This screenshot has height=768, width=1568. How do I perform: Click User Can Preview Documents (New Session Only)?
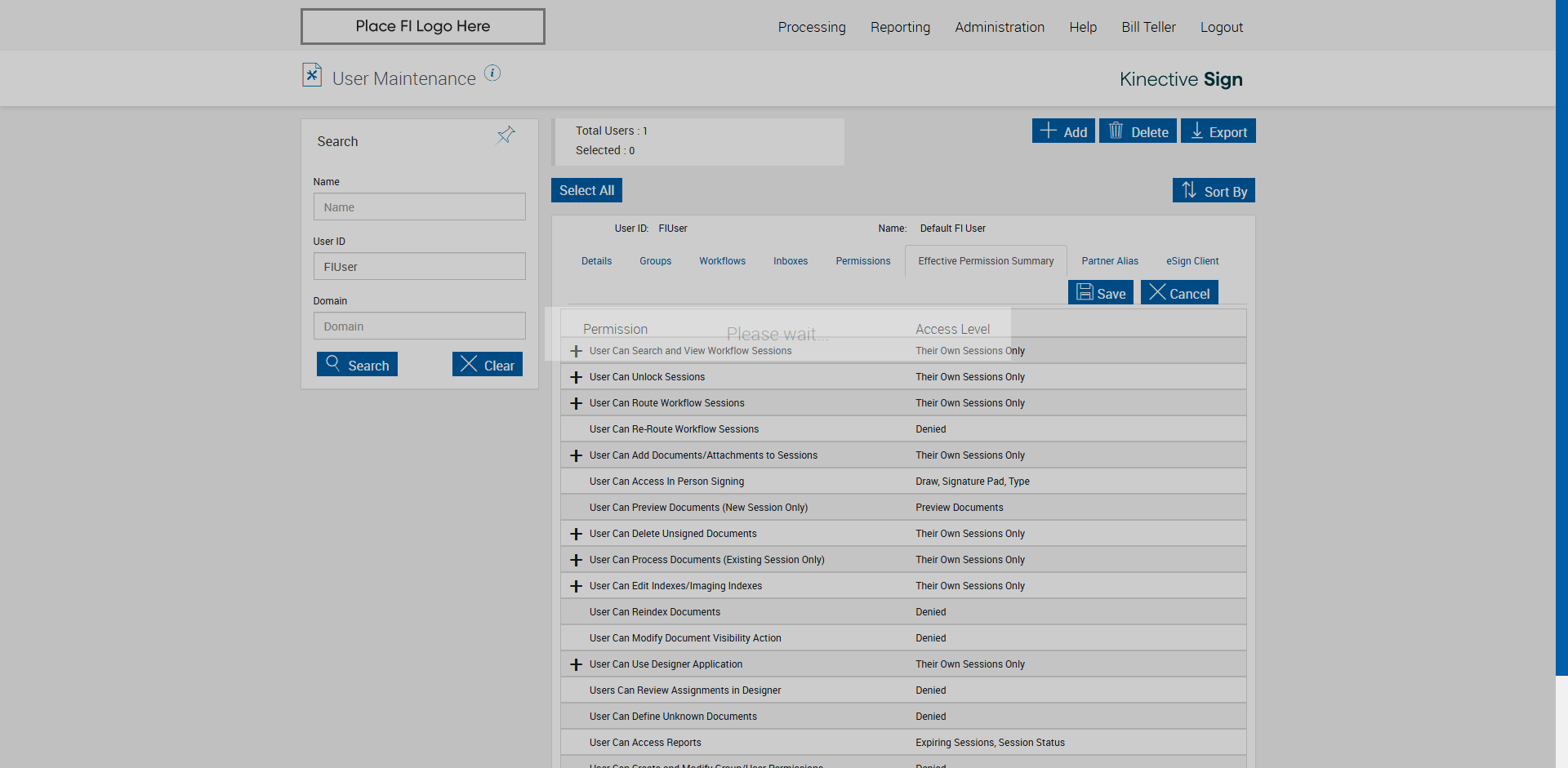click(x=698, y=508)
